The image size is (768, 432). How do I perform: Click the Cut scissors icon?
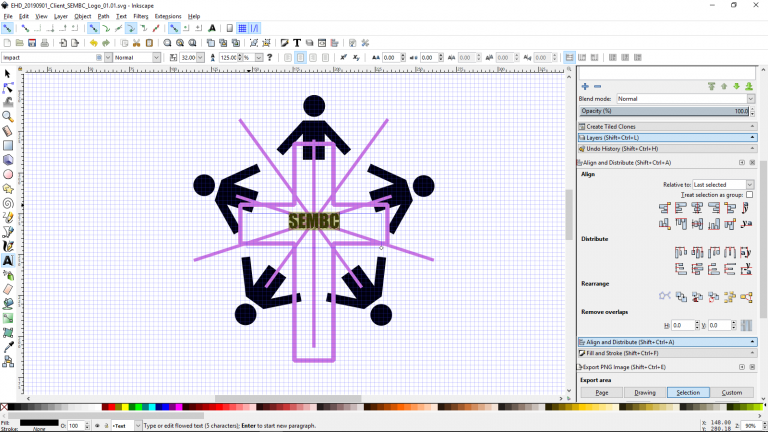click(137, 43)
